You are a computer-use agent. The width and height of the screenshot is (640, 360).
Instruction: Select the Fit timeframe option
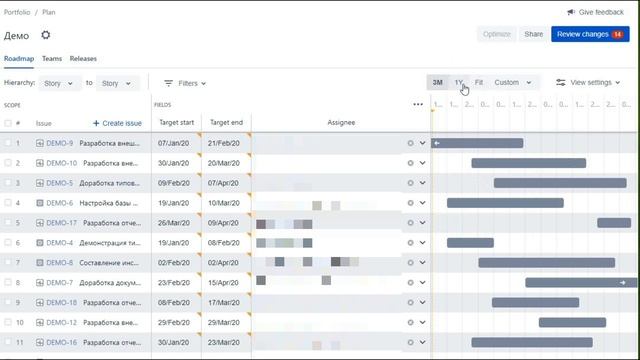[x=479, y=82]
